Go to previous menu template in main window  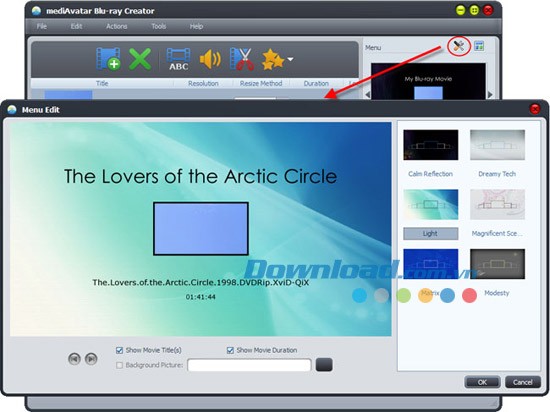click(x=368, y=94)
